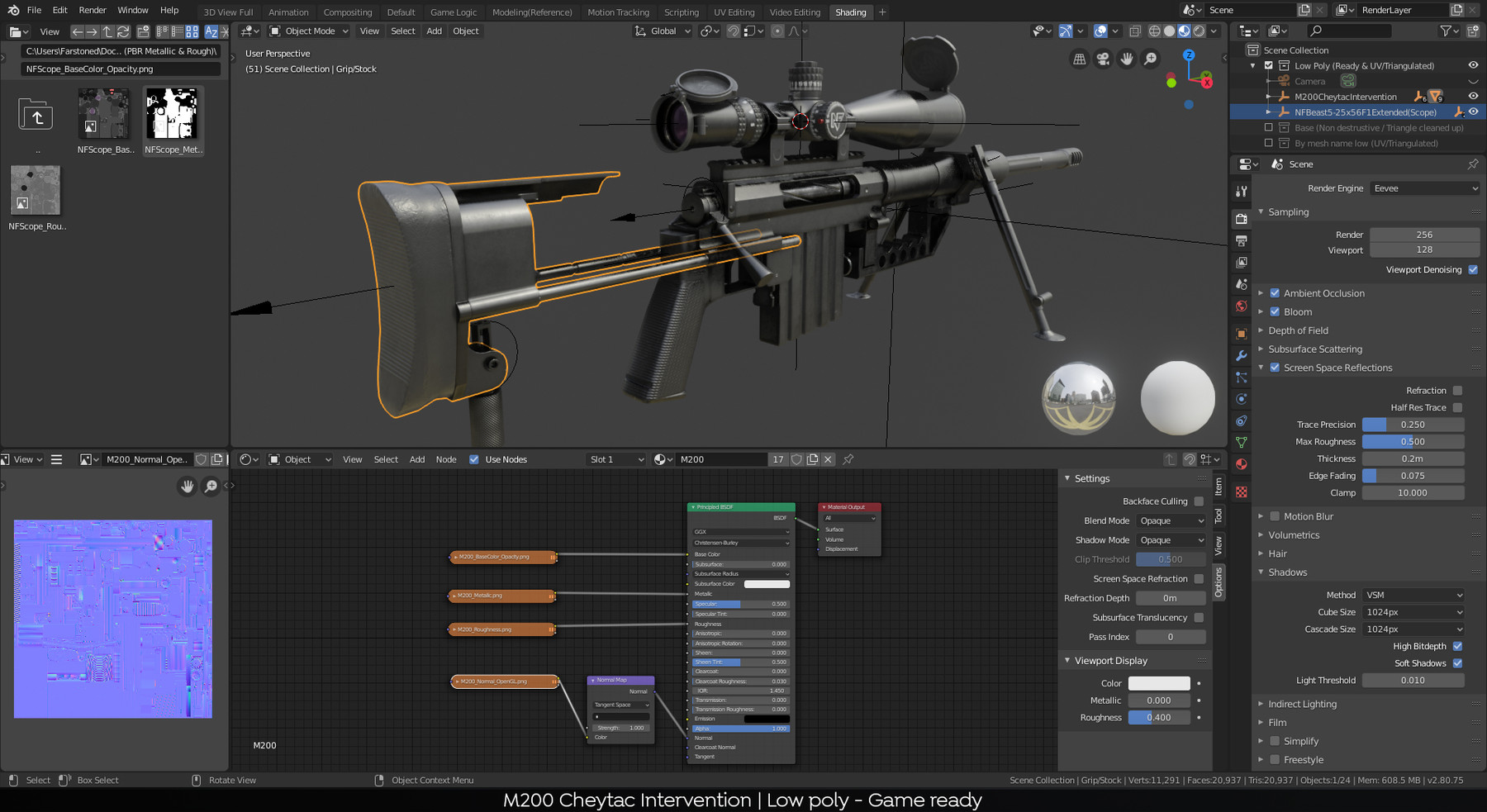Open Render Engine dropdown showing Eevee
Viewport: 1487px width, 812px height.
coord(1424,188)
